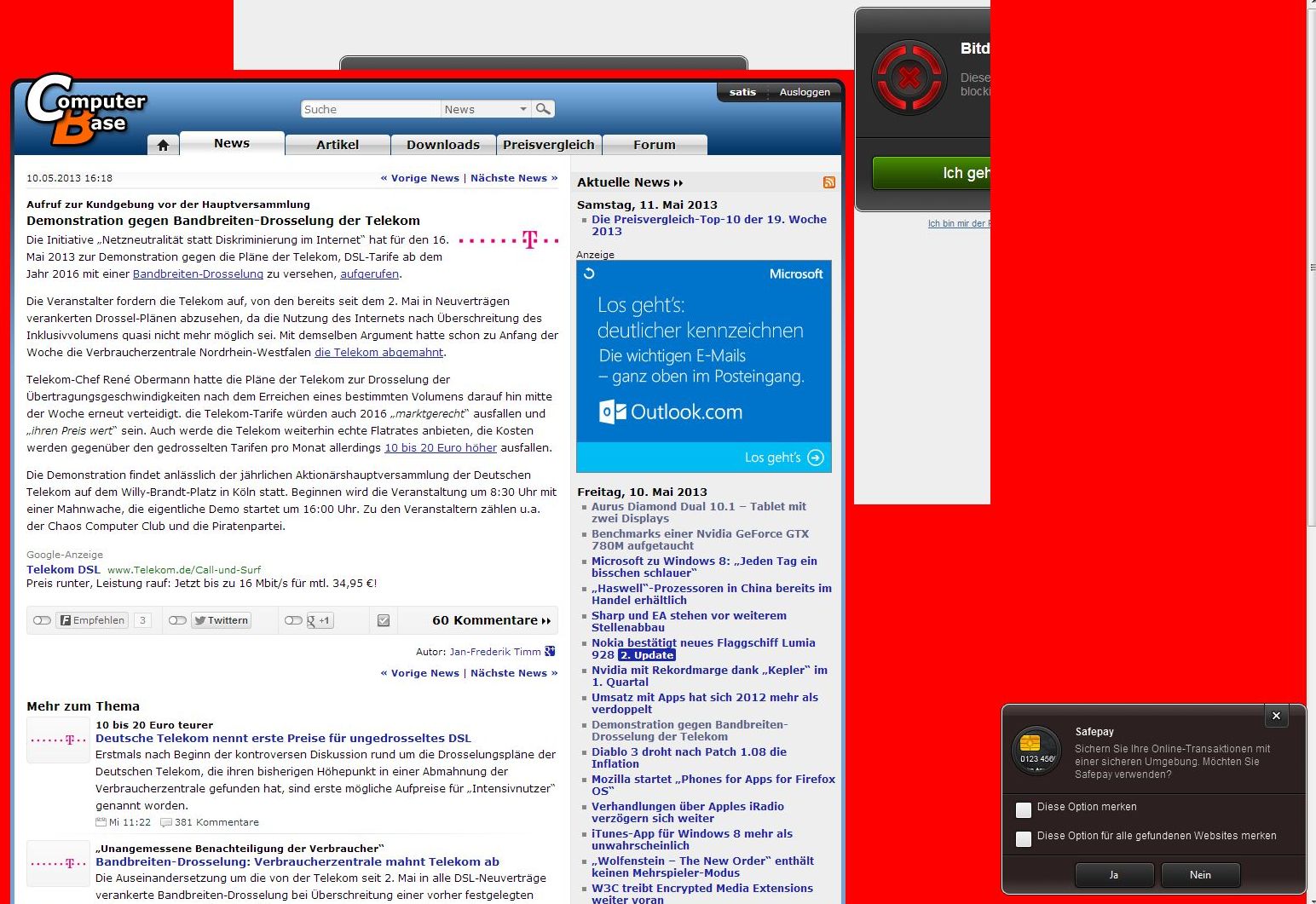Open Haswell-Prozessoren in China news item
The height and width of the screenshot is (904, 1316).
[712, 594]
